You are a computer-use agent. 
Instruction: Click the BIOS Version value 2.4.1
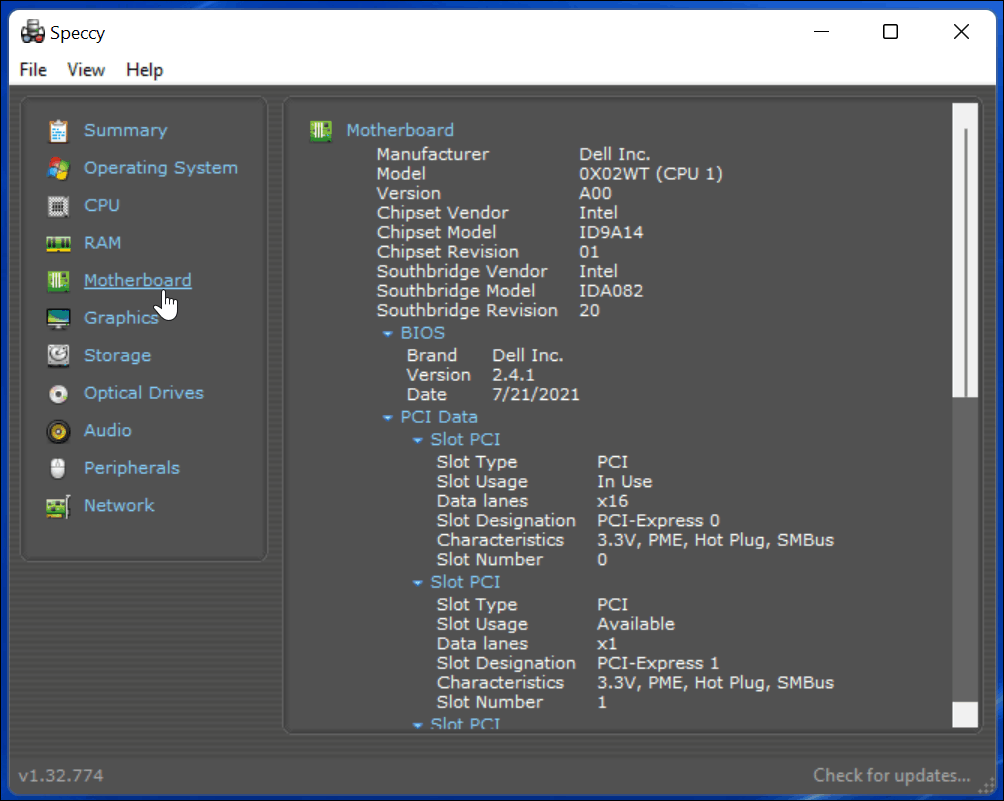[x=514, y=375]
